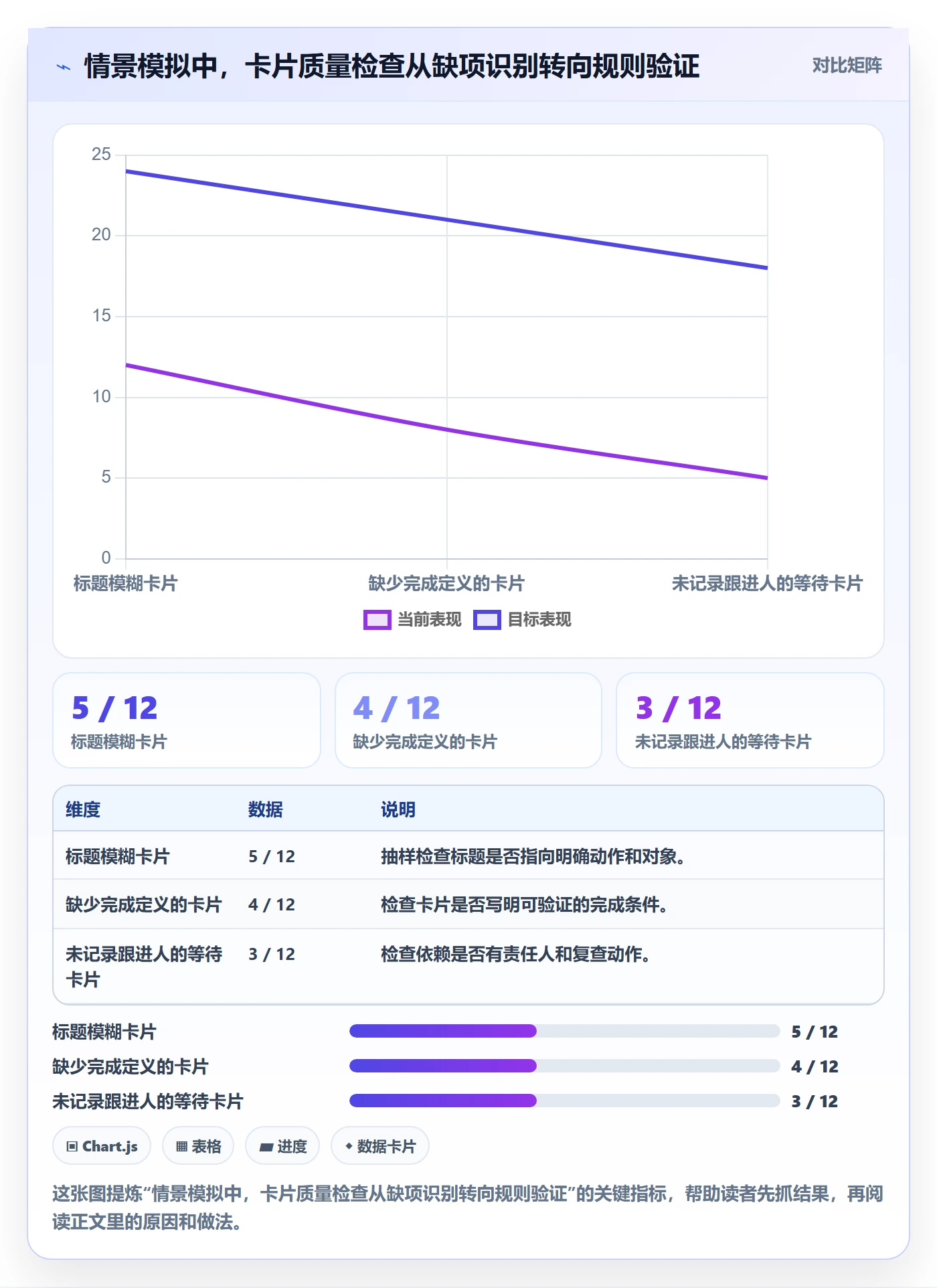Click the 缺少完成定义的卡片 progress bar
The image size is (937, 1288).
[x=564, y=1066]
